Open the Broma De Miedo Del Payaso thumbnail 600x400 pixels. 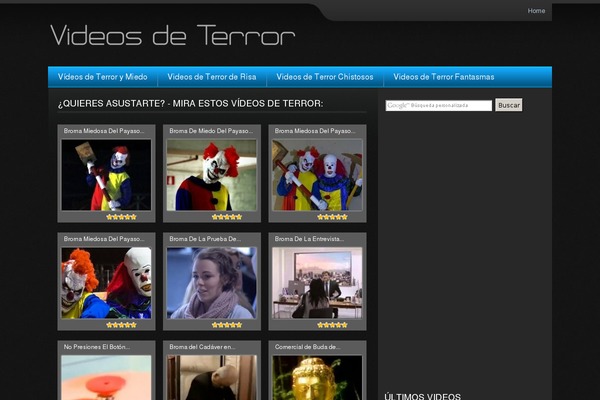point(212,175)
